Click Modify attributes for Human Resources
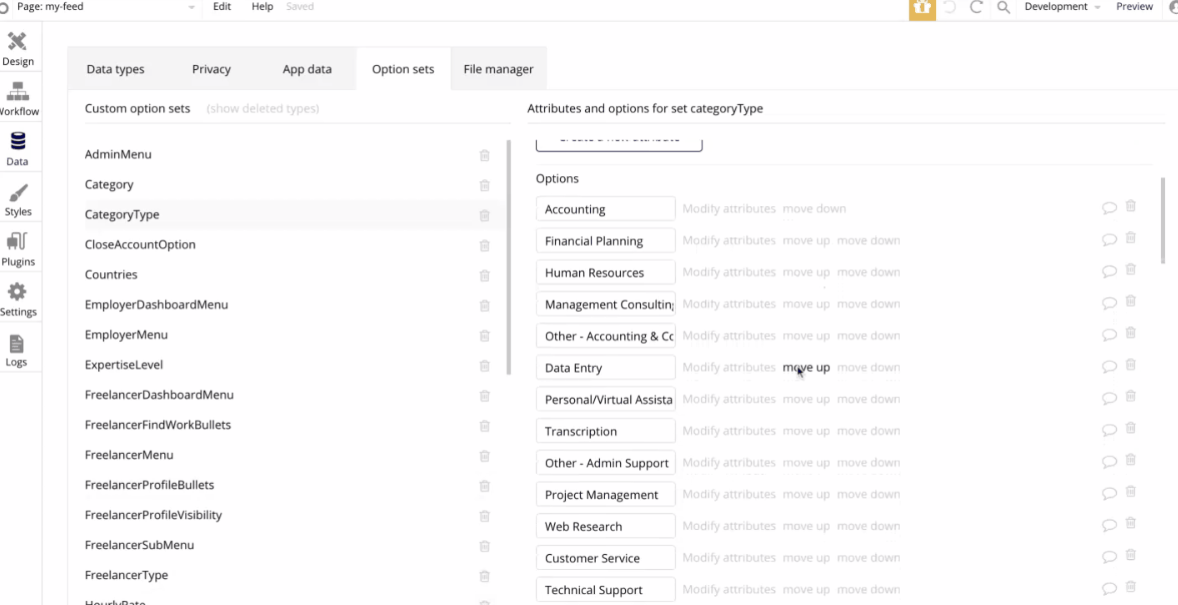This screenshot has width=1178, height=605. point(728,272)
